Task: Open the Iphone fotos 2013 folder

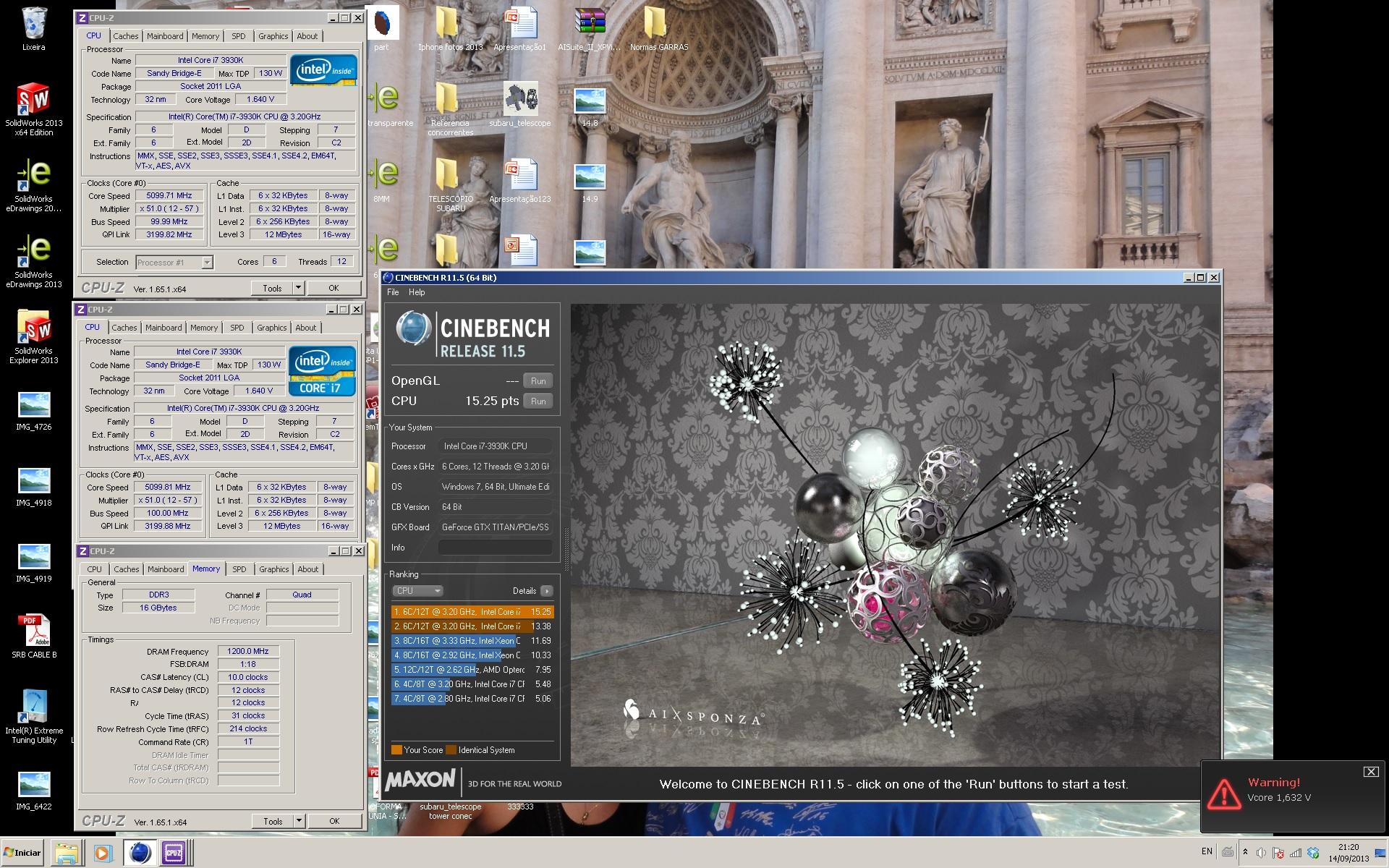Action: point(450,29)
